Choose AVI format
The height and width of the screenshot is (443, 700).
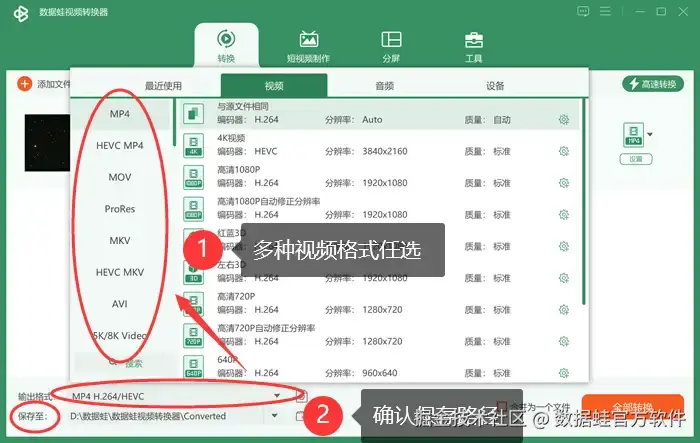coord(120,304)
